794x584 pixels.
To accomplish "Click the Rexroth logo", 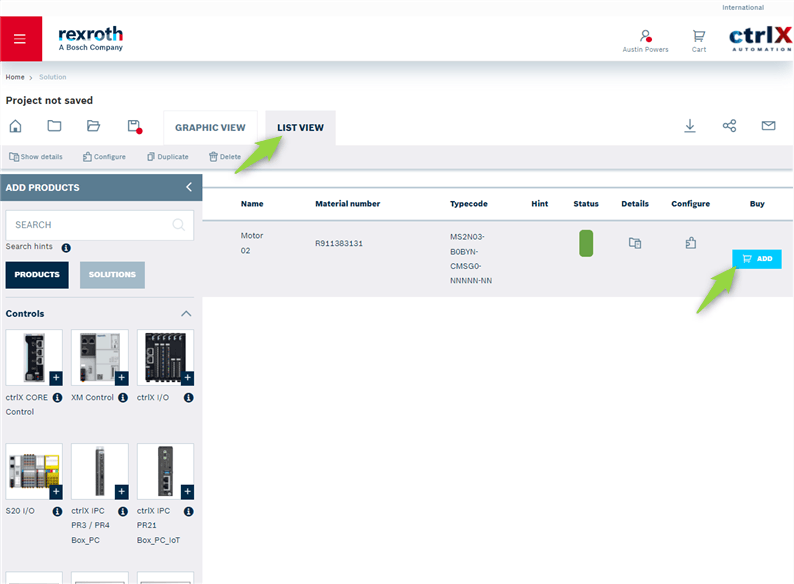I will pyautogui.click(x=90, y=38).
